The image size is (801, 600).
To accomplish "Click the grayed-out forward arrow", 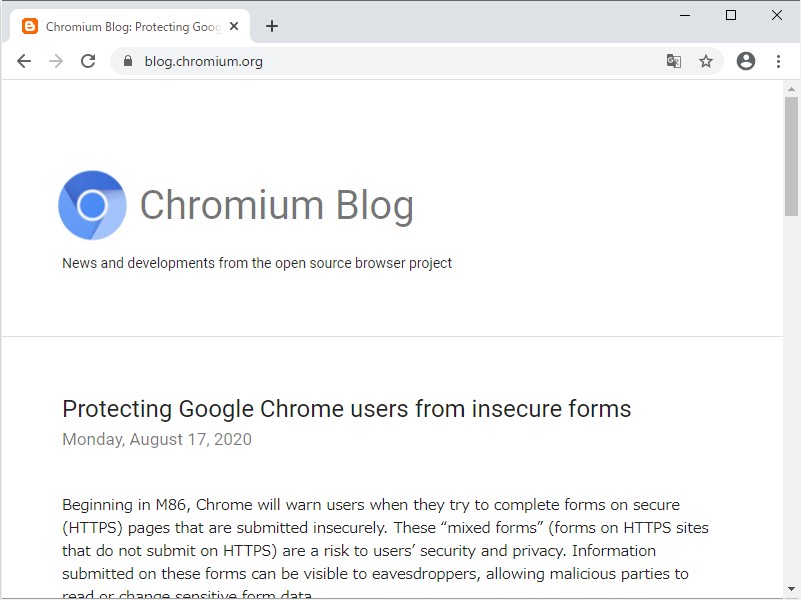I will [56, 61].
